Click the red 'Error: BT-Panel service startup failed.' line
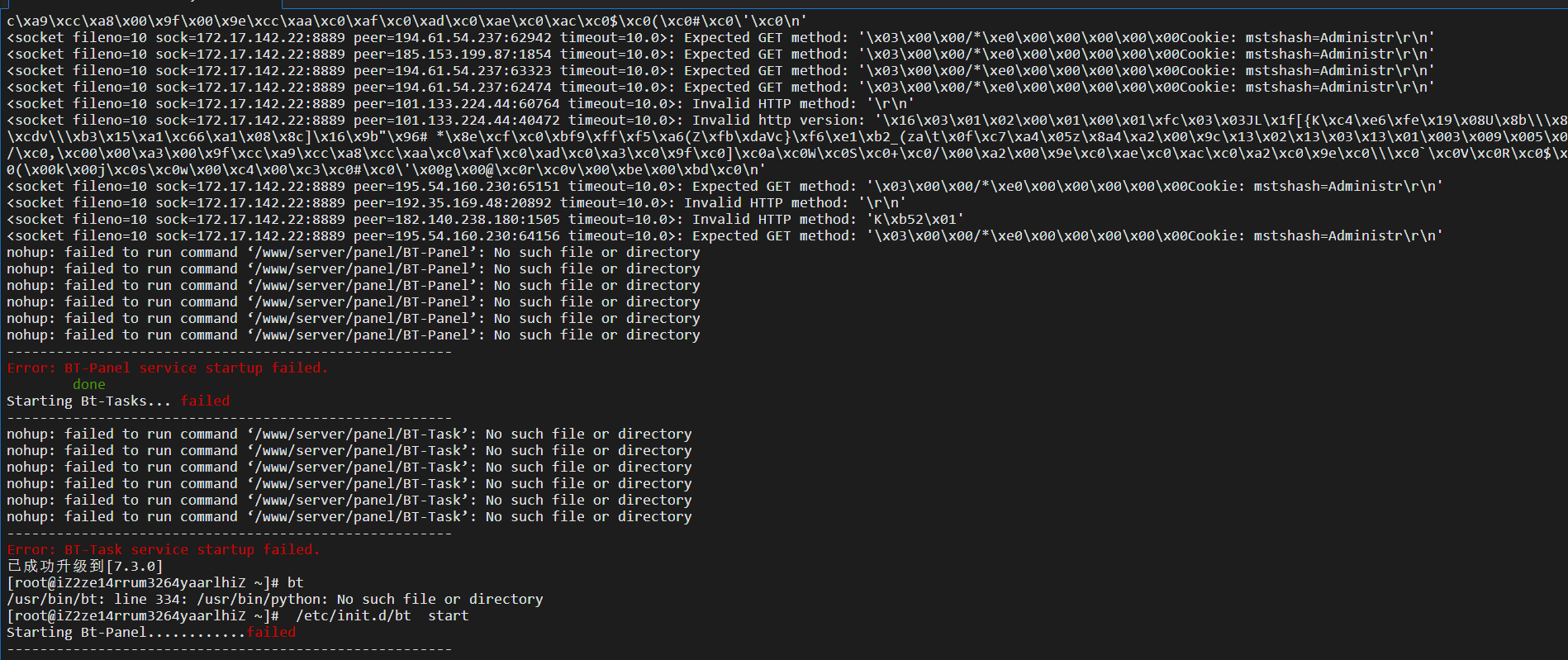 (168, 368)
